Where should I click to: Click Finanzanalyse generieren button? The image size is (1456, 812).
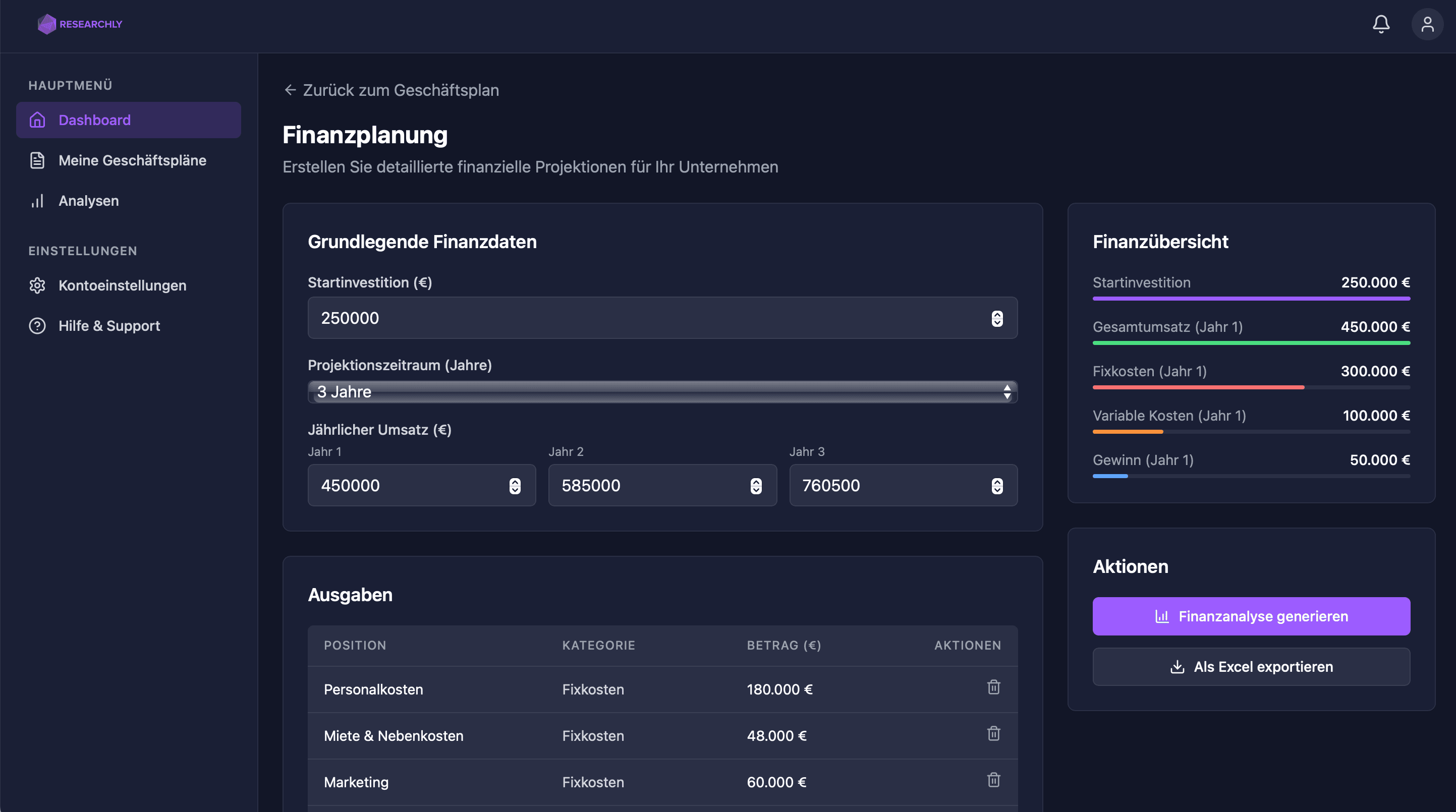1251,616
